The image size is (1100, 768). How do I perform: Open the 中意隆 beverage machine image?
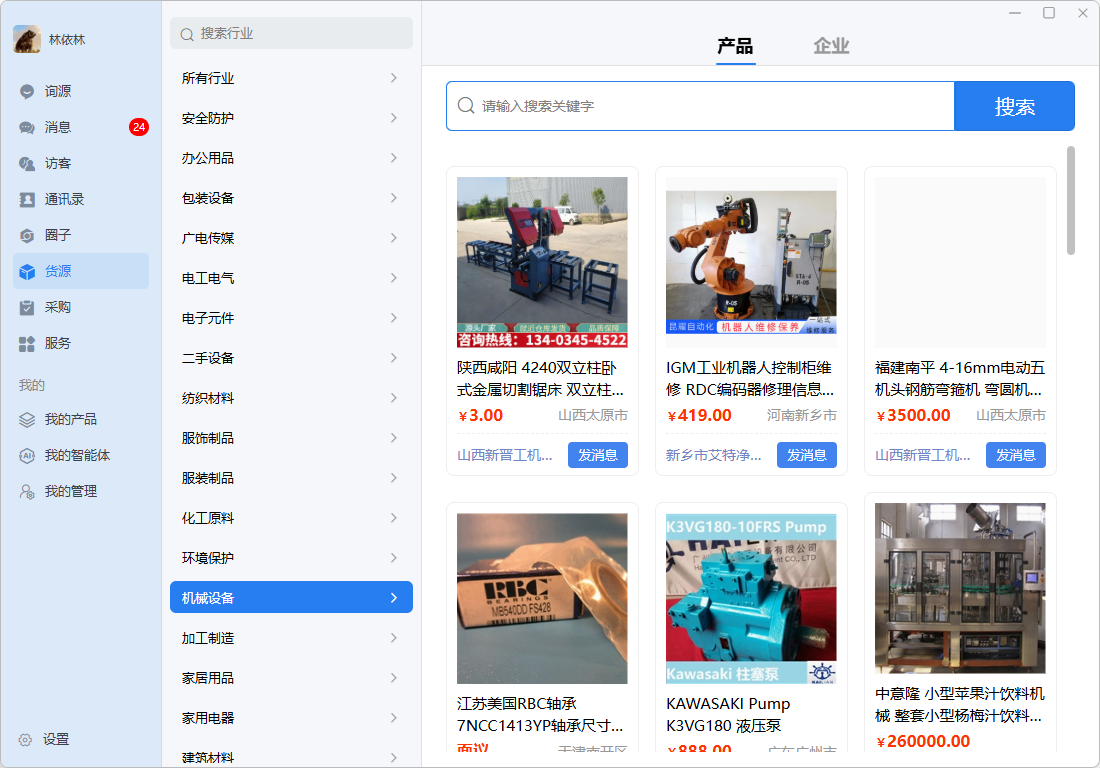960,588
